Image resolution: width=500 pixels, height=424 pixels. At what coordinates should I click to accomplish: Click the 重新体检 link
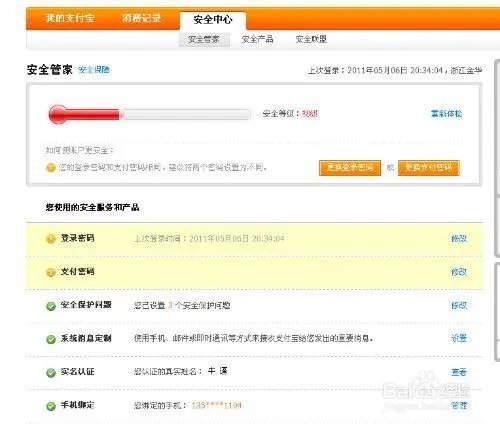(x=446, y=114)
